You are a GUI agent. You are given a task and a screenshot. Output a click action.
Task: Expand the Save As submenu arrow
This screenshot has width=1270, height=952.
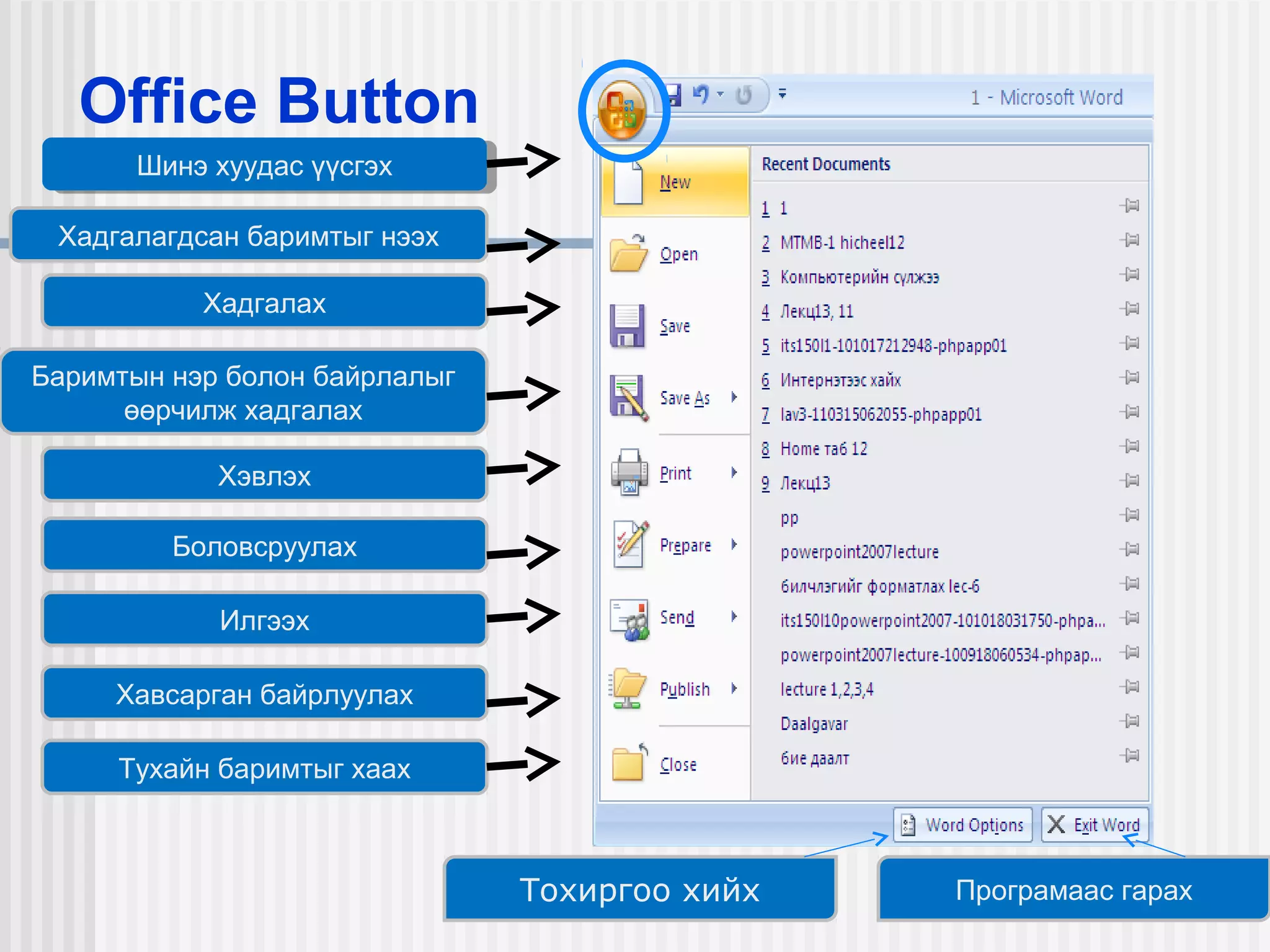[x=734, y=397]
